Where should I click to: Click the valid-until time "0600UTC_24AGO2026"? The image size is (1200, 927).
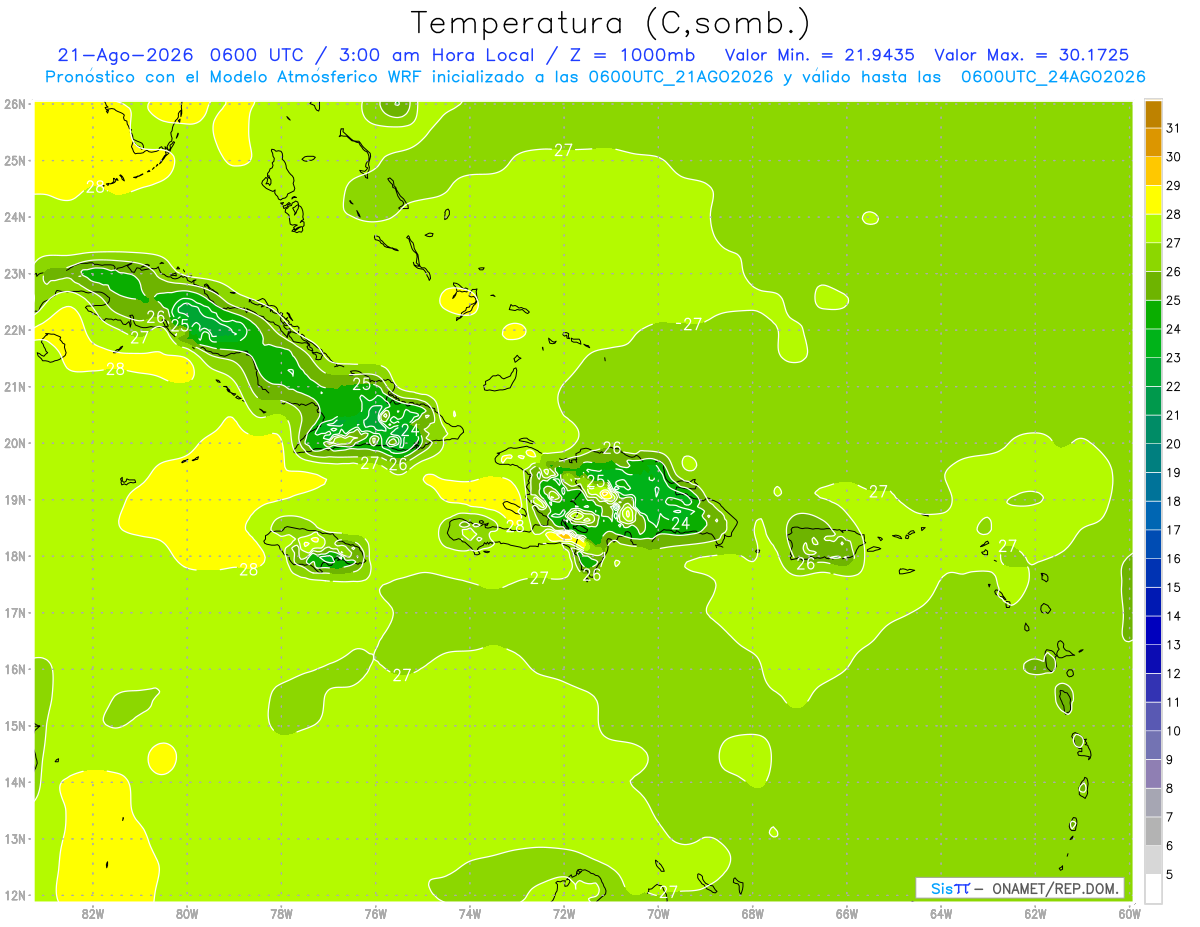[1053, 77]
